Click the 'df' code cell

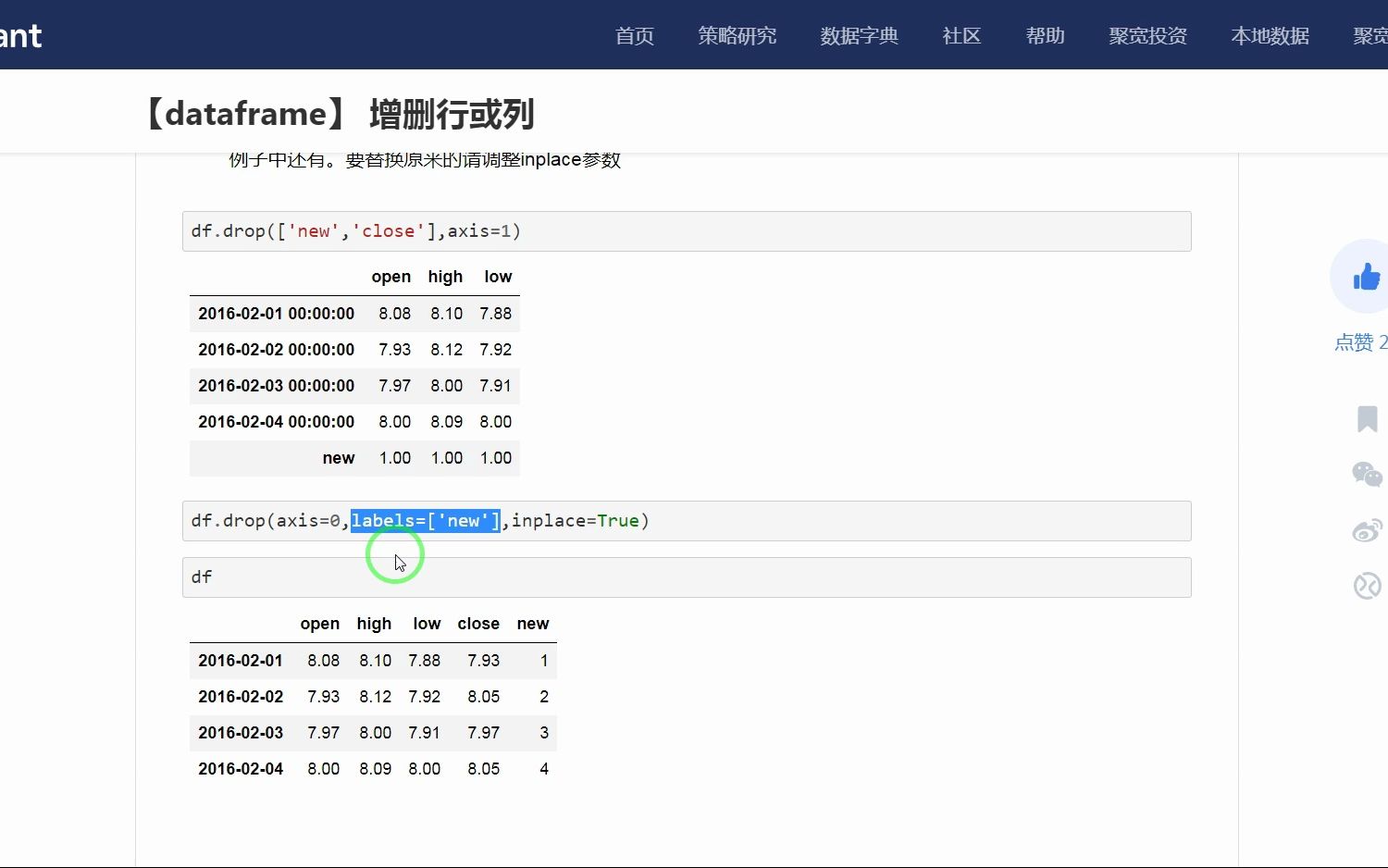pos(687,577)
